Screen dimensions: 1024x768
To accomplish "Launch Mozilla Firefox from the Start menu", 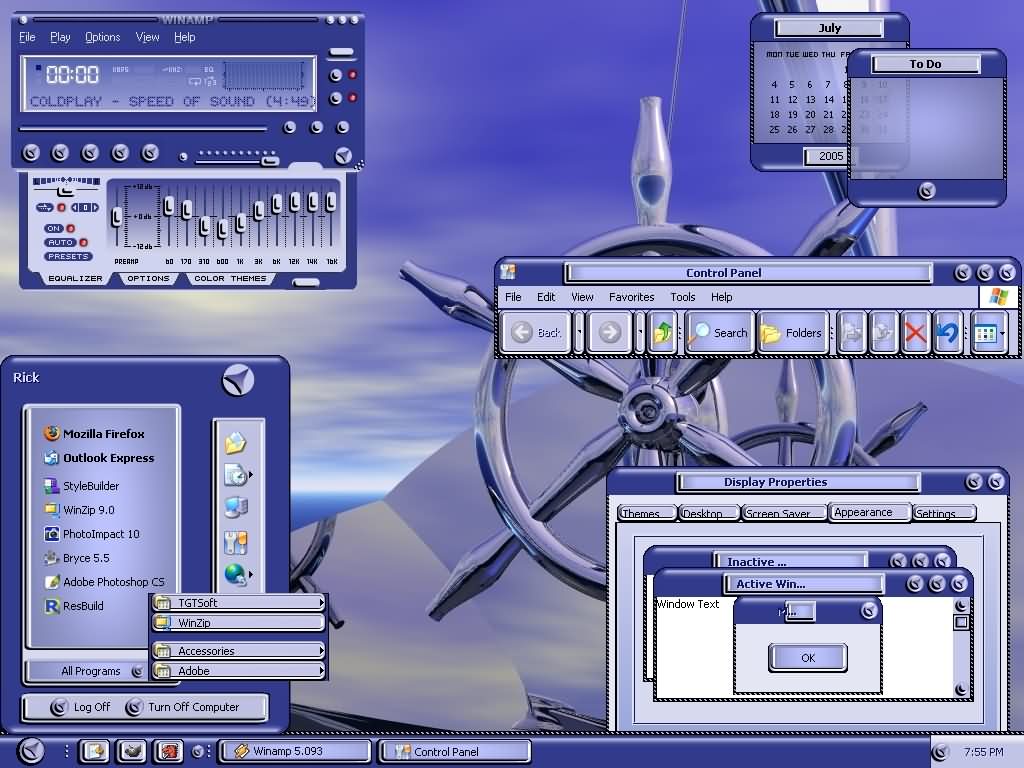I will pyautogui.click(x=94, y=434).
